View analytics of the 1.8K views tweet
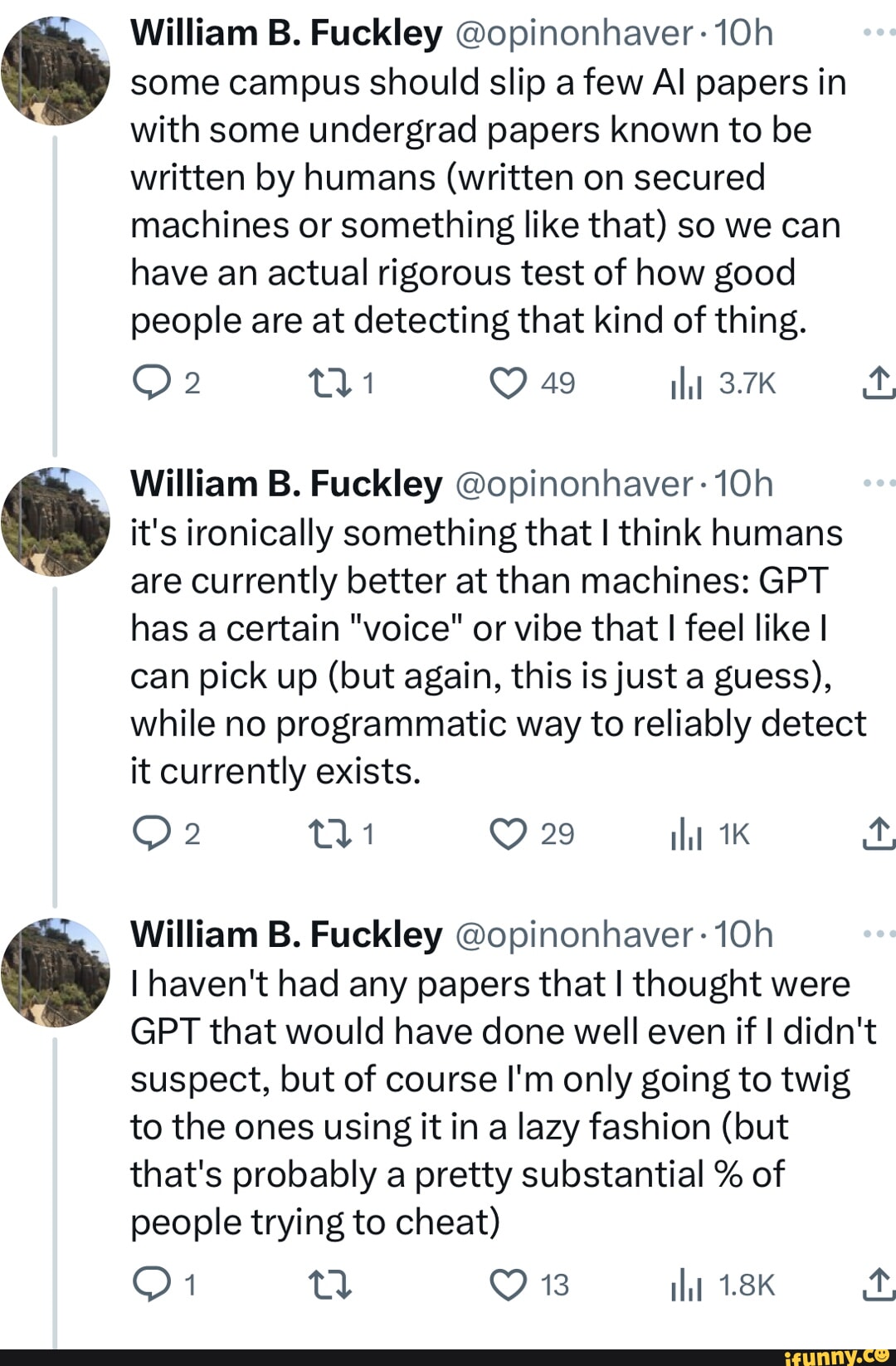Viewport: 896px width, 1366px height. [686, 1286]
